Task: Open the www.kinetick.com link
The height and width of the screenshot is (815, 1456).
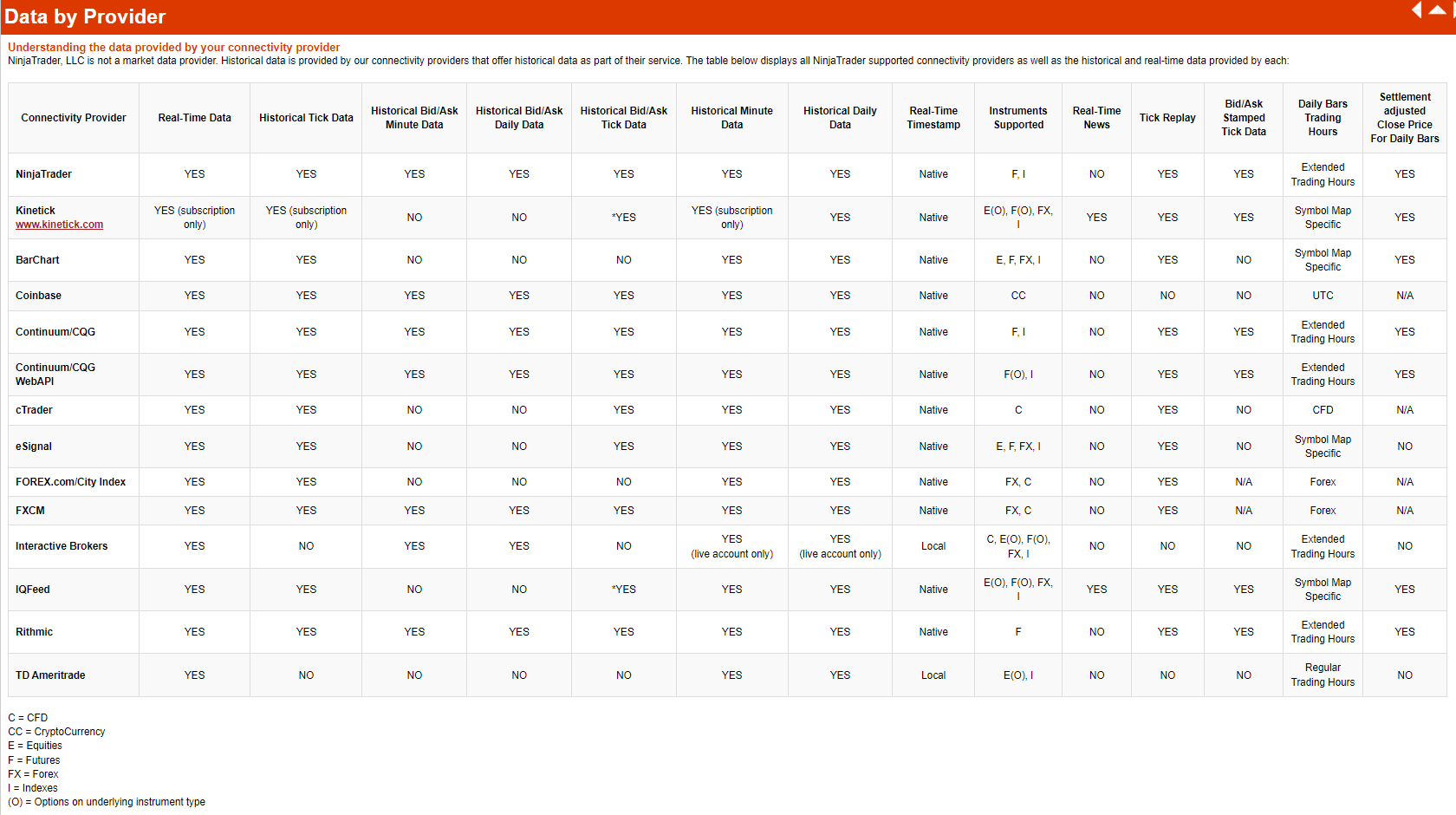Action: click(59, 225)
